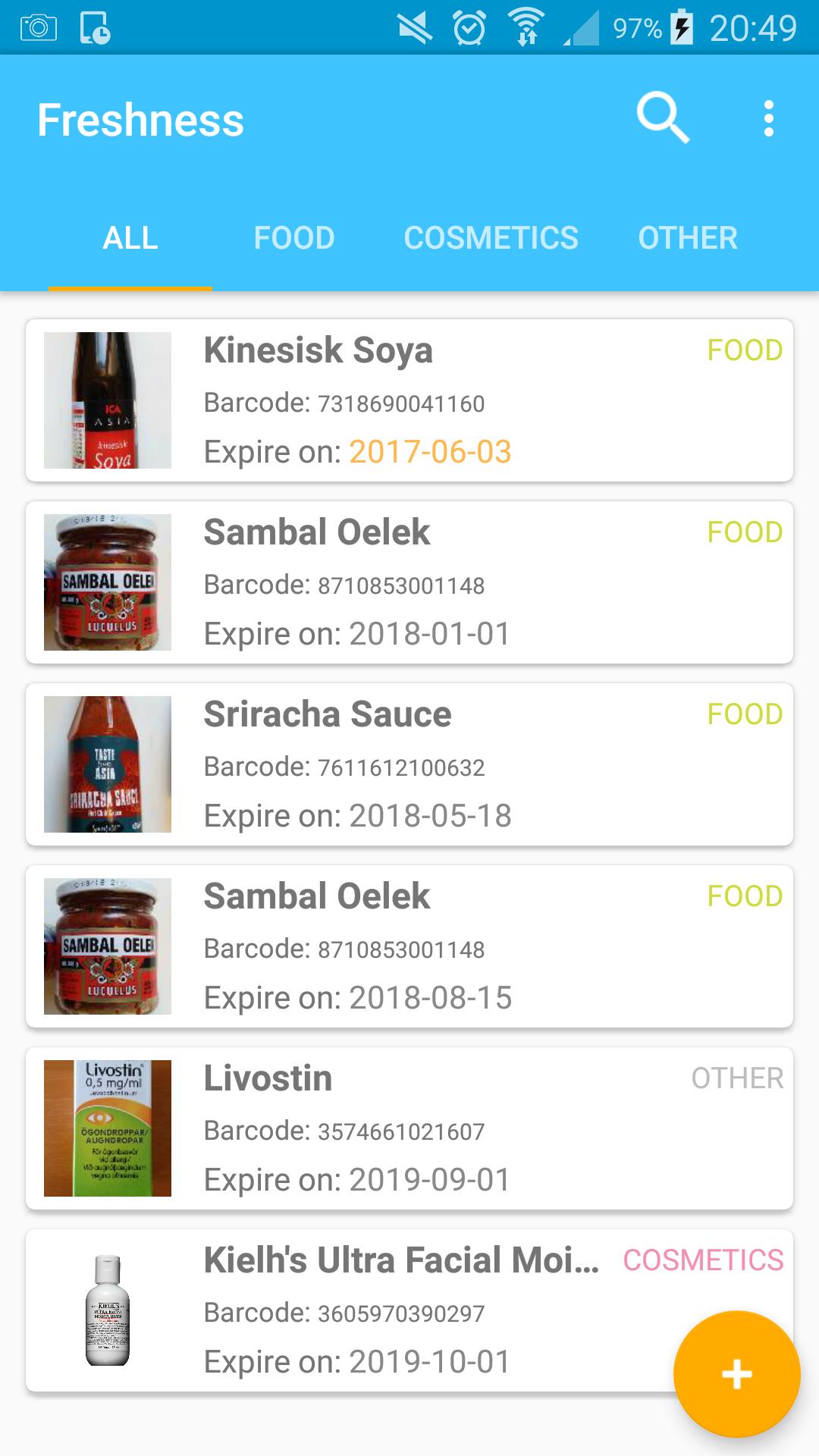The width and height of the screenshot is (819, 1456).
Task: Open the three-dot overflow menu
Action: click(x=768, y=119)
